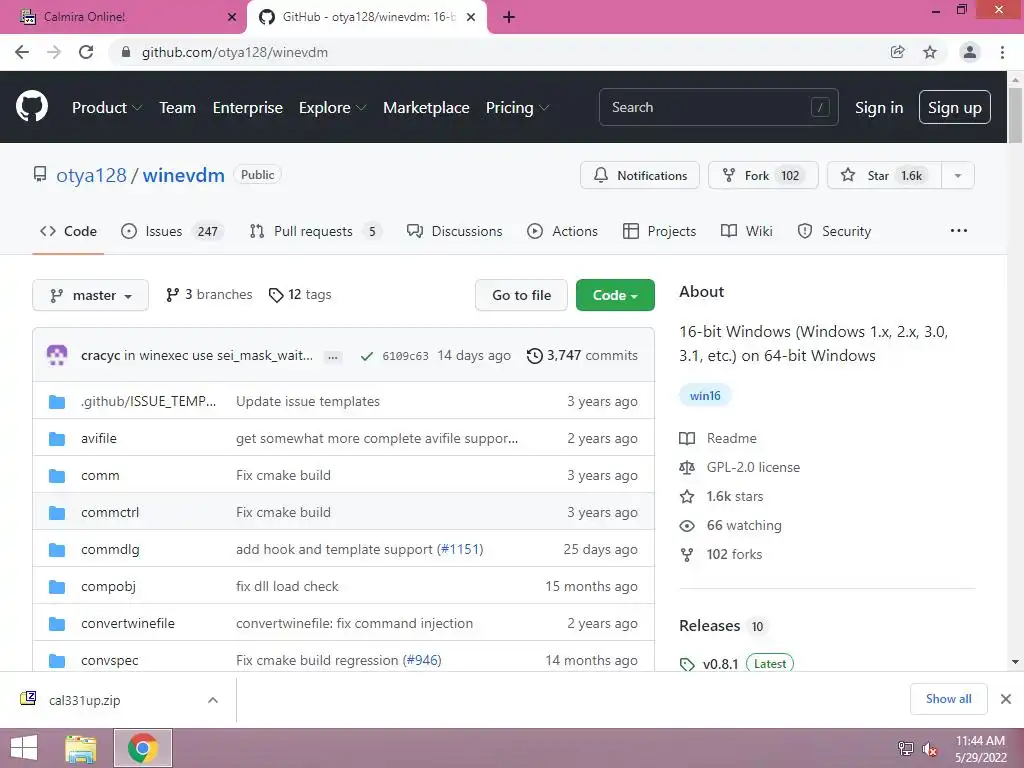The width and height of the screenshot is (1024, 768).
Task: Switch to the Pull requests tab
Action: [315, 231]
